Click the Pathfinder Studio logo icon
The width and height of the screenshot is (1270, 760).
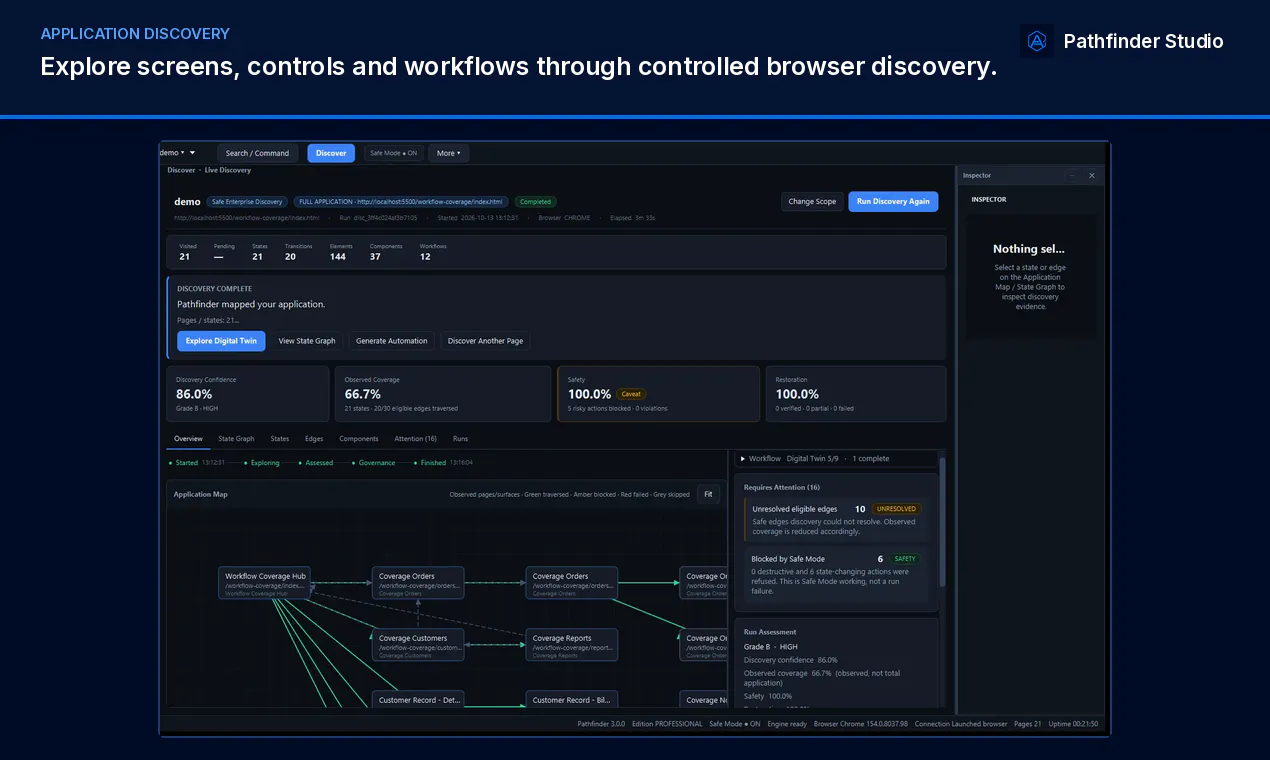click(x=1037, y=41)
